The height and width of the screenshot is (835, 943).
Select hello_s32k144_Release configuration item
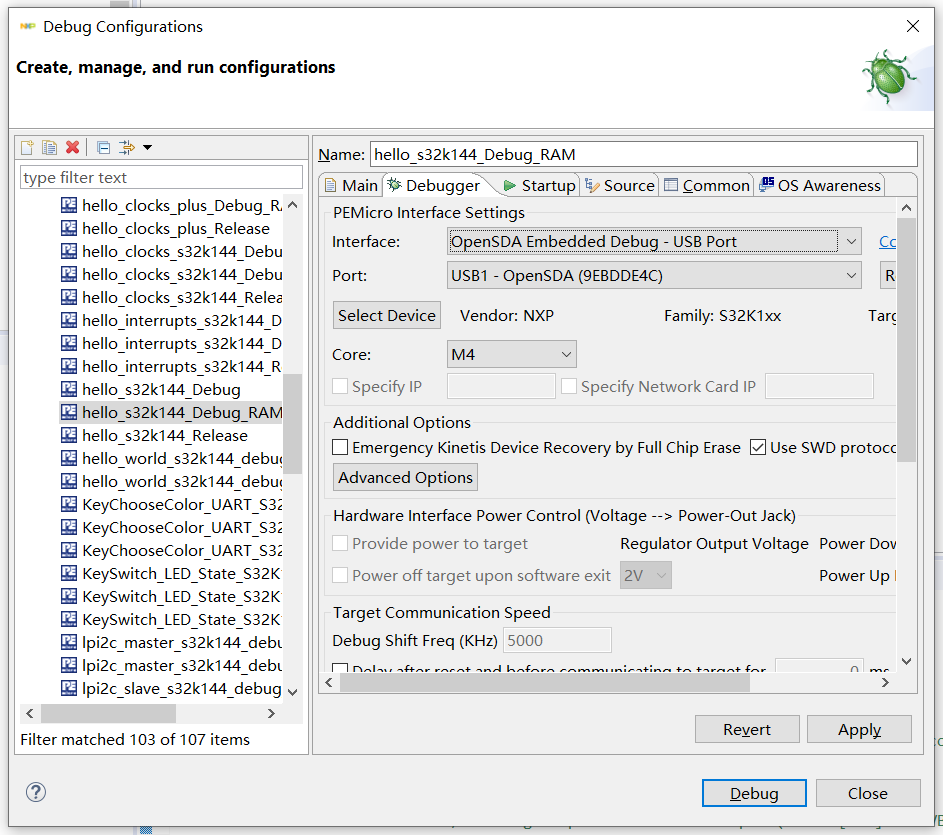tap(164, 435)
